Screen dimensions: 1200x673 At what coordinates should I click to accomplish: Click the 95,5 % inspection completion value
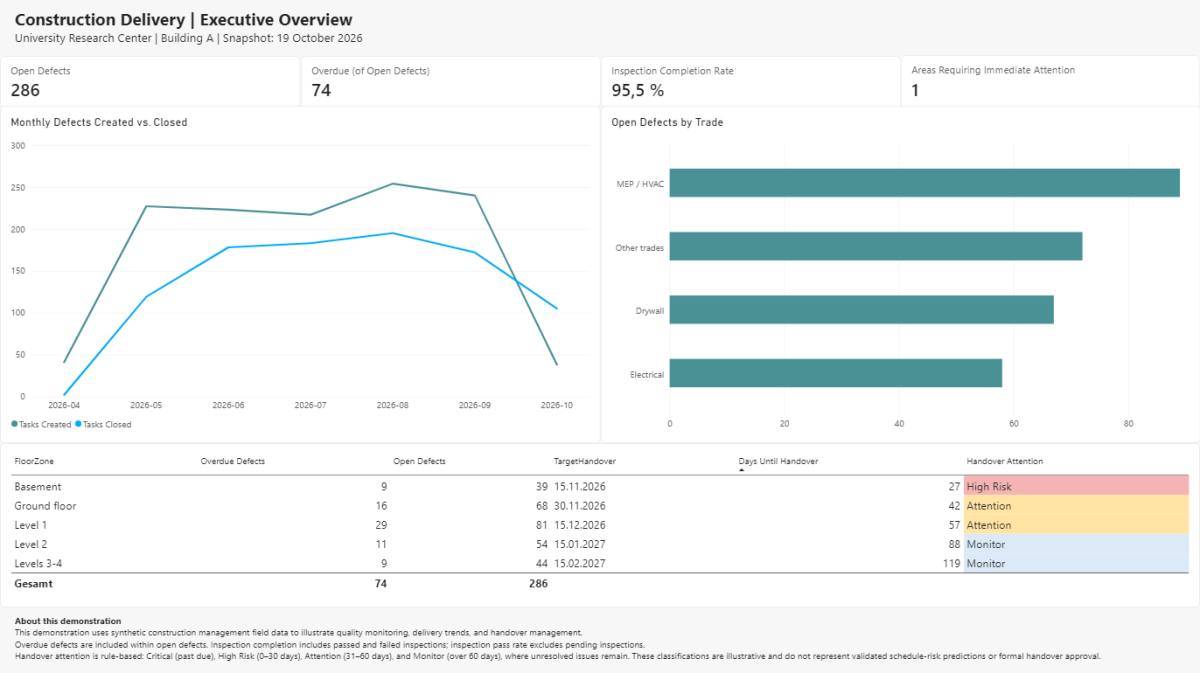(x=638, y=90)
